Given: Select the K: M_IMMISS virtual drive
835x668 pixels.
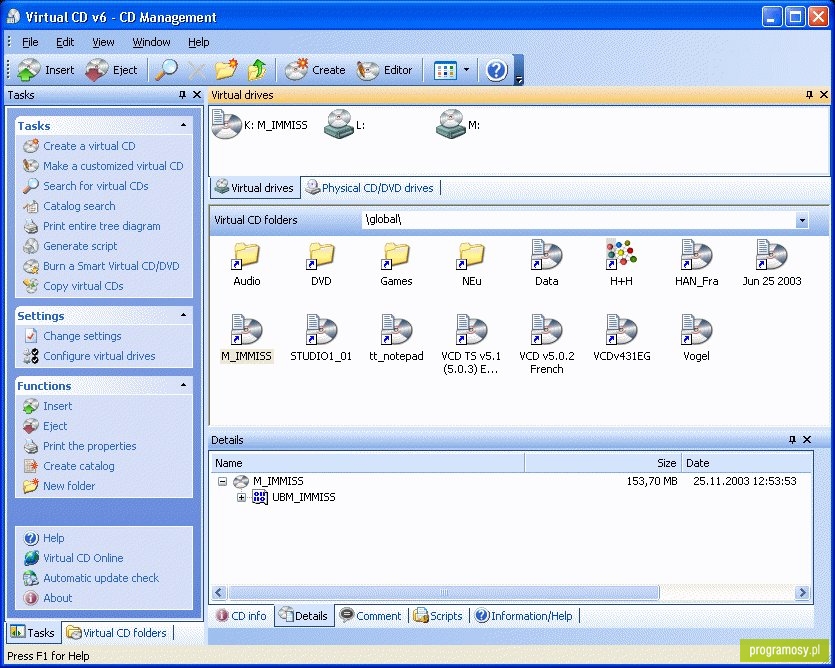Looking at the screenshot, I should pos(260,125).
